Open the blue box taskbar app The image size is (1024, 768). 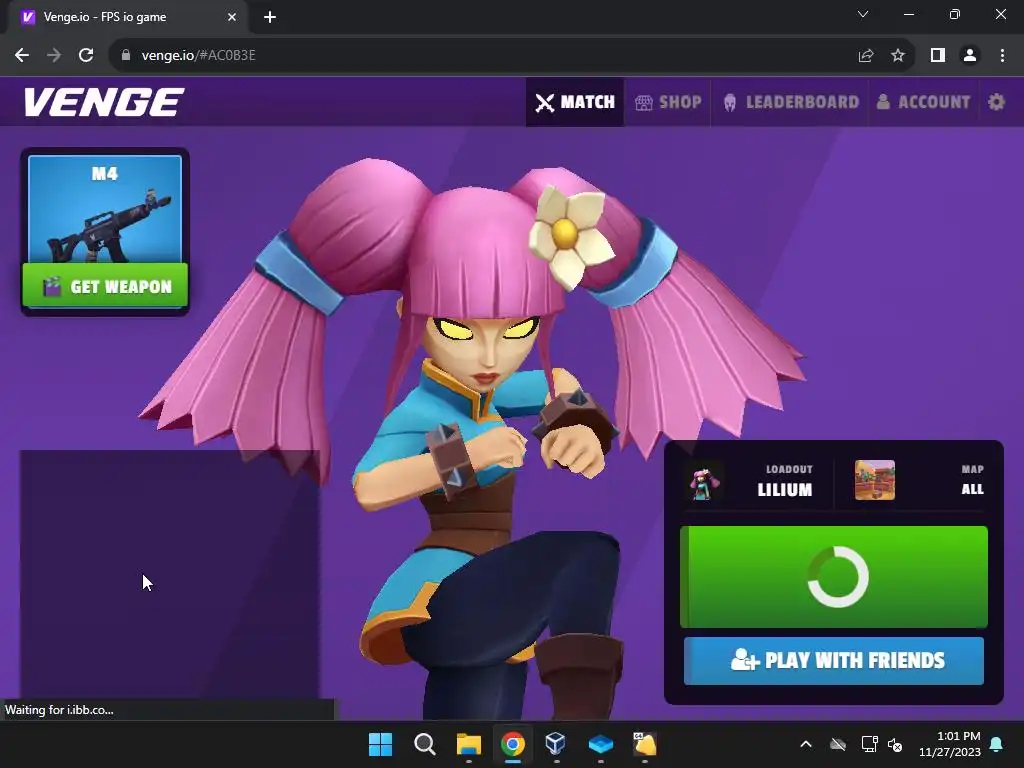tap(600, 744)
